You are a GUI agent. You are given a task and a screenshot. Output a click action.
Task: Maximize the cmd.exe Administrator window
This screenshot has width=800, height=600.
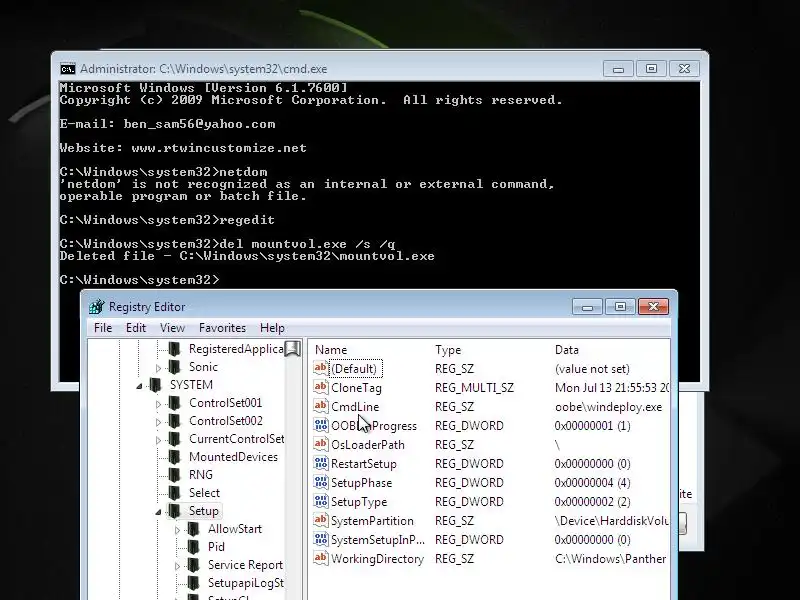tap(651, 69)
